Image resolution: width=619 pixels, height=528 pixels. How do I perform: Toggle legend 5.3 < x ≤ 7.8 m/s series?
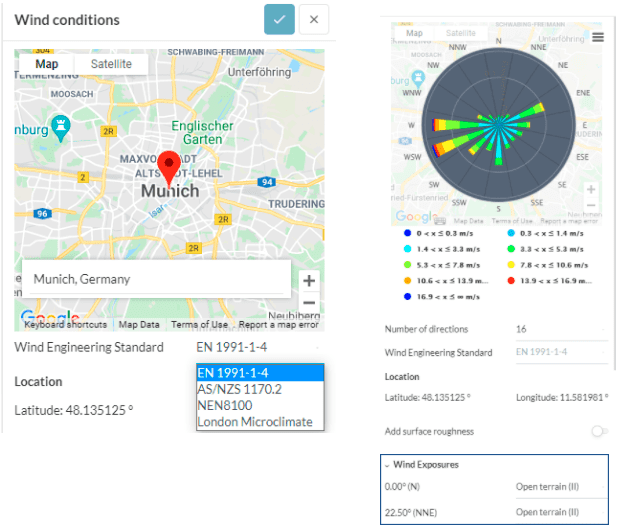[442, 265]
